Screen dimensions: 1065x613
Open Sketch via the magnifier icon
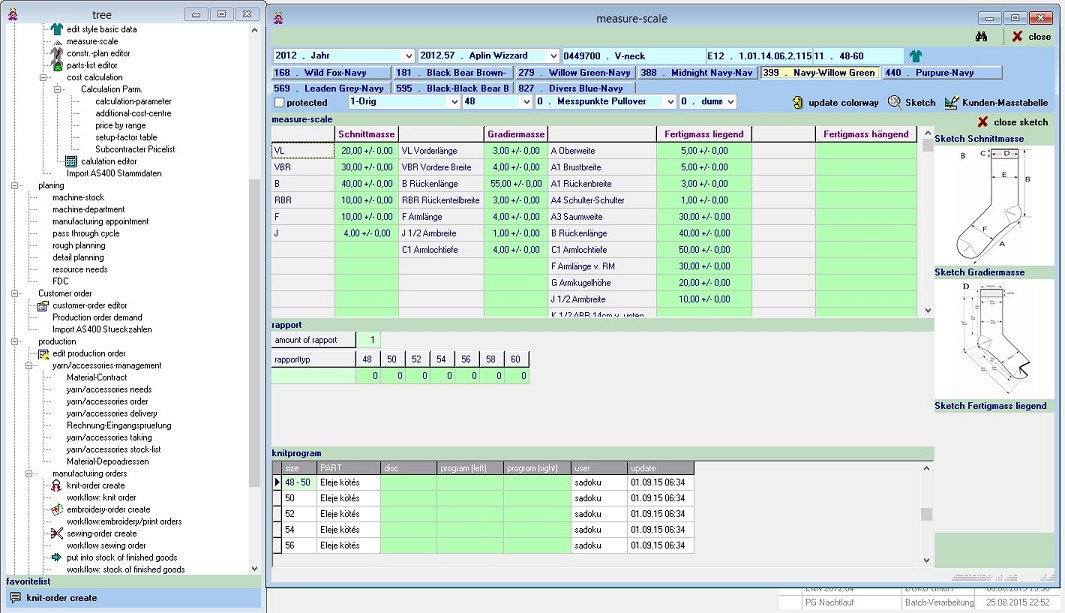click(x=894, y=102)
